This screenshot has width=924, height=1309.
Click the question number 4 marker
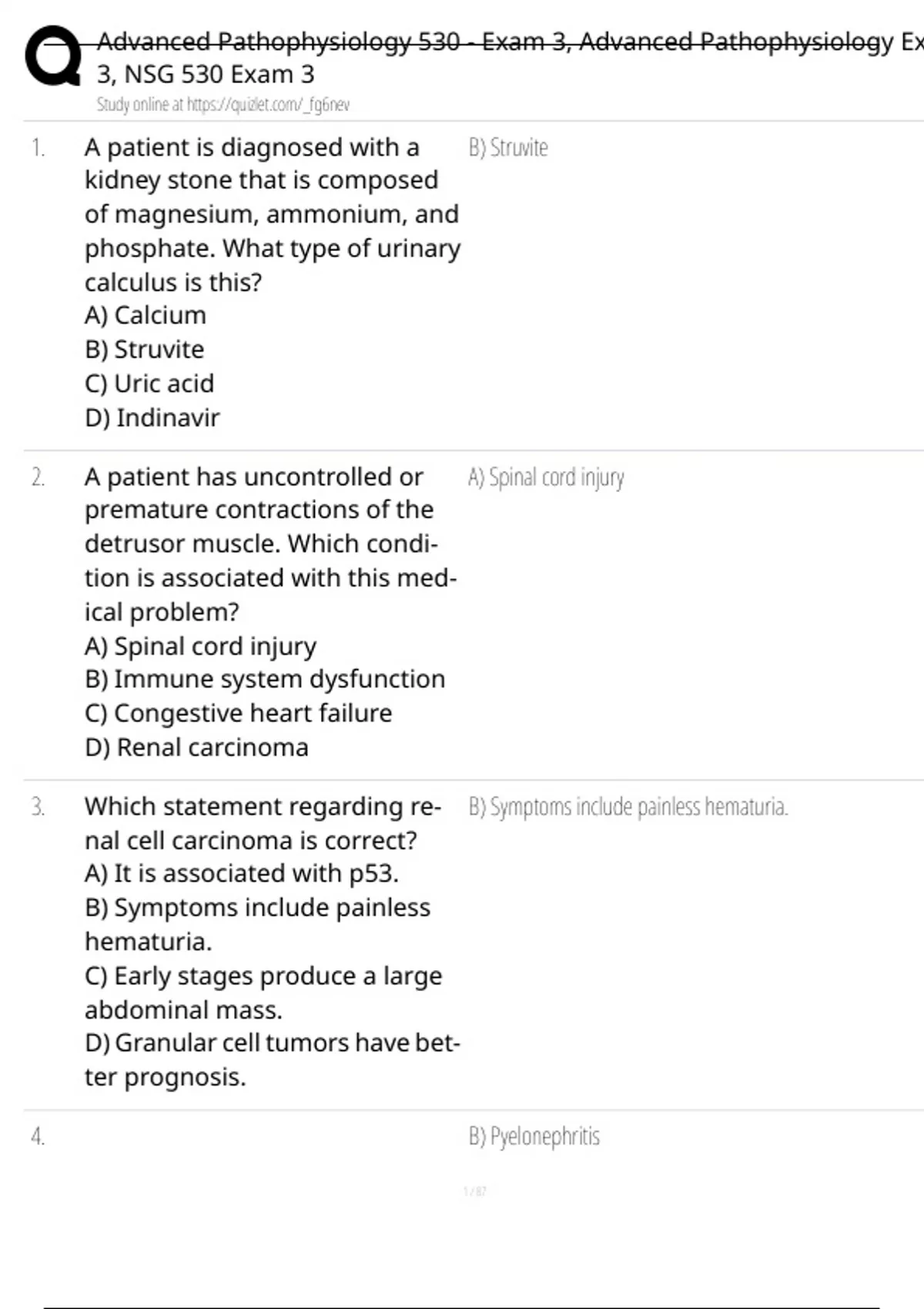[x=38, y=1137]
